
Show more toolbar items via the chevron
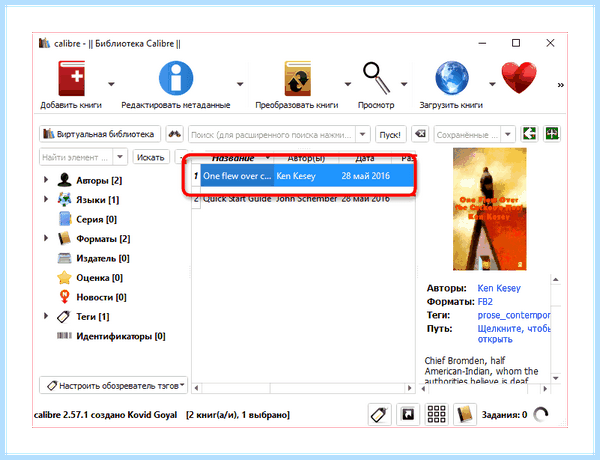pos(561,85)
